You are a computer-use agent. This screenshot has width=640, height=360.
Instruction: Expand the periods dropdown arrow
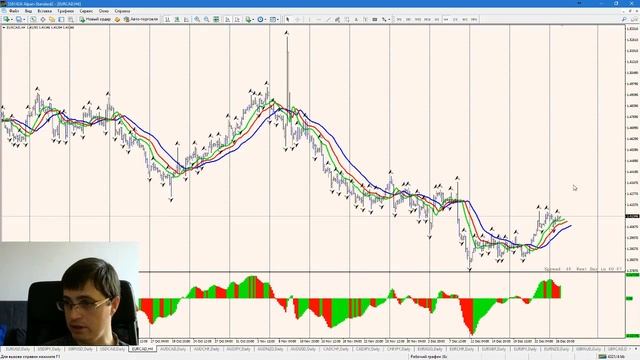pos(265,19)
